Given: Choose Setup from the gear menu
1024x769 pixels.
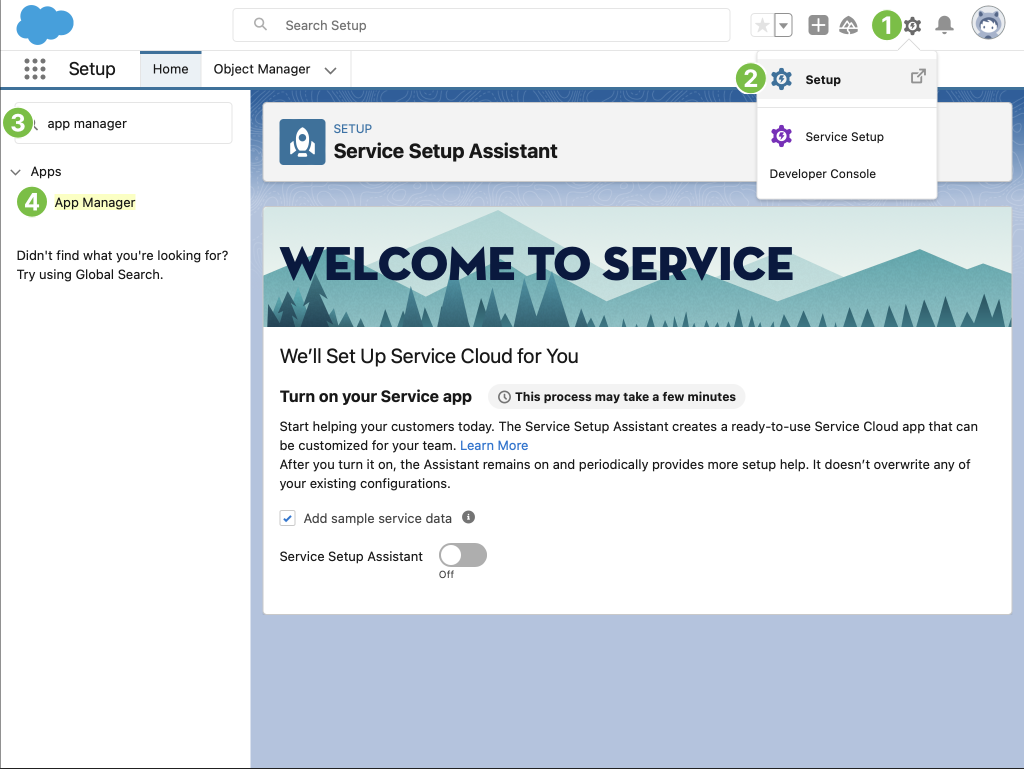Looking at the screenshot, I should tap(823, 80).
